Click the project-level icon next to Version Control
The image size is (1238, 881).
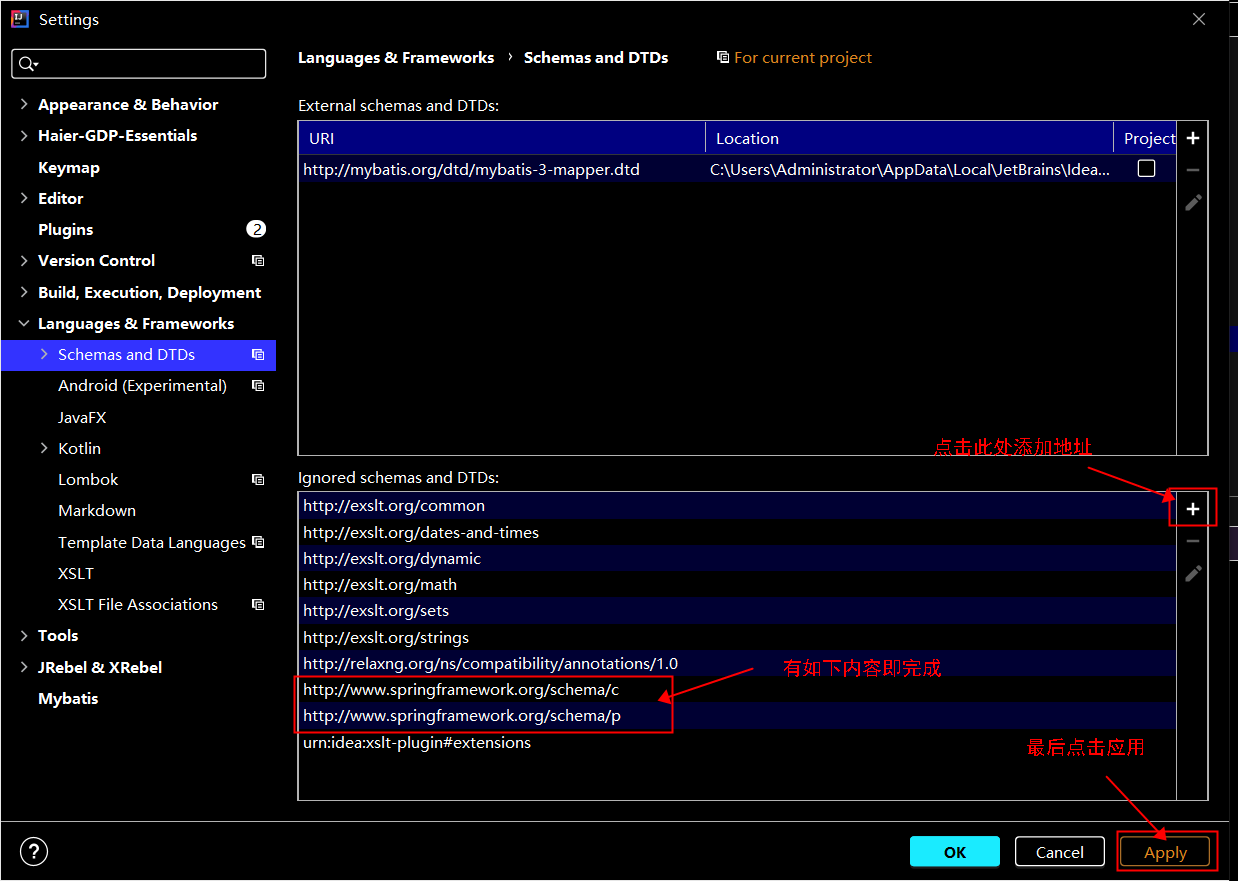click(258, 261)
